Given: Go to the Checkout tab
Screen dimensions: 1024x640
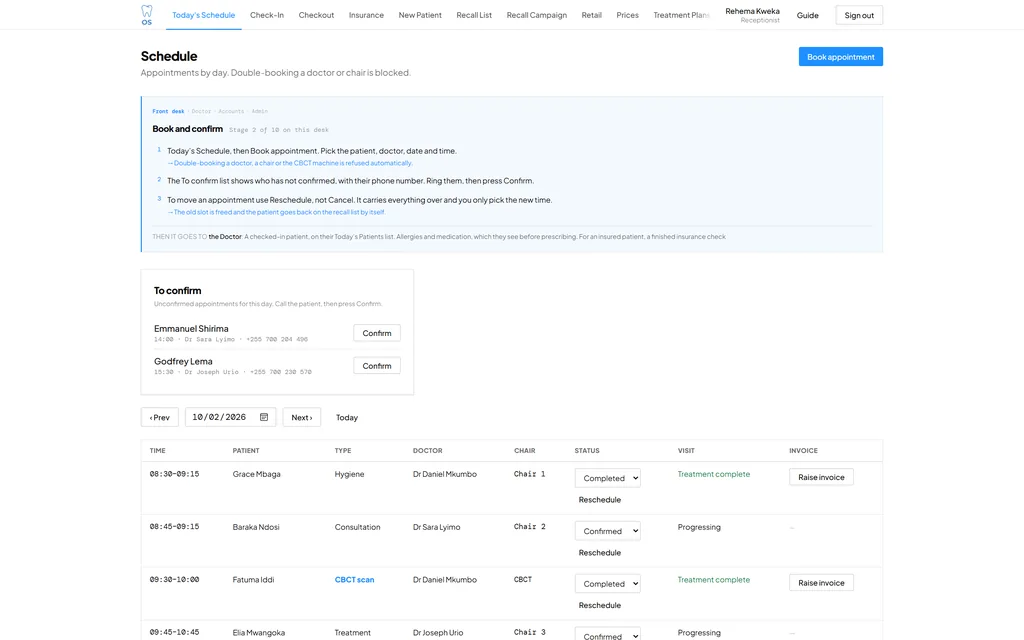Looking at the screenshot, I should (316, 15).
